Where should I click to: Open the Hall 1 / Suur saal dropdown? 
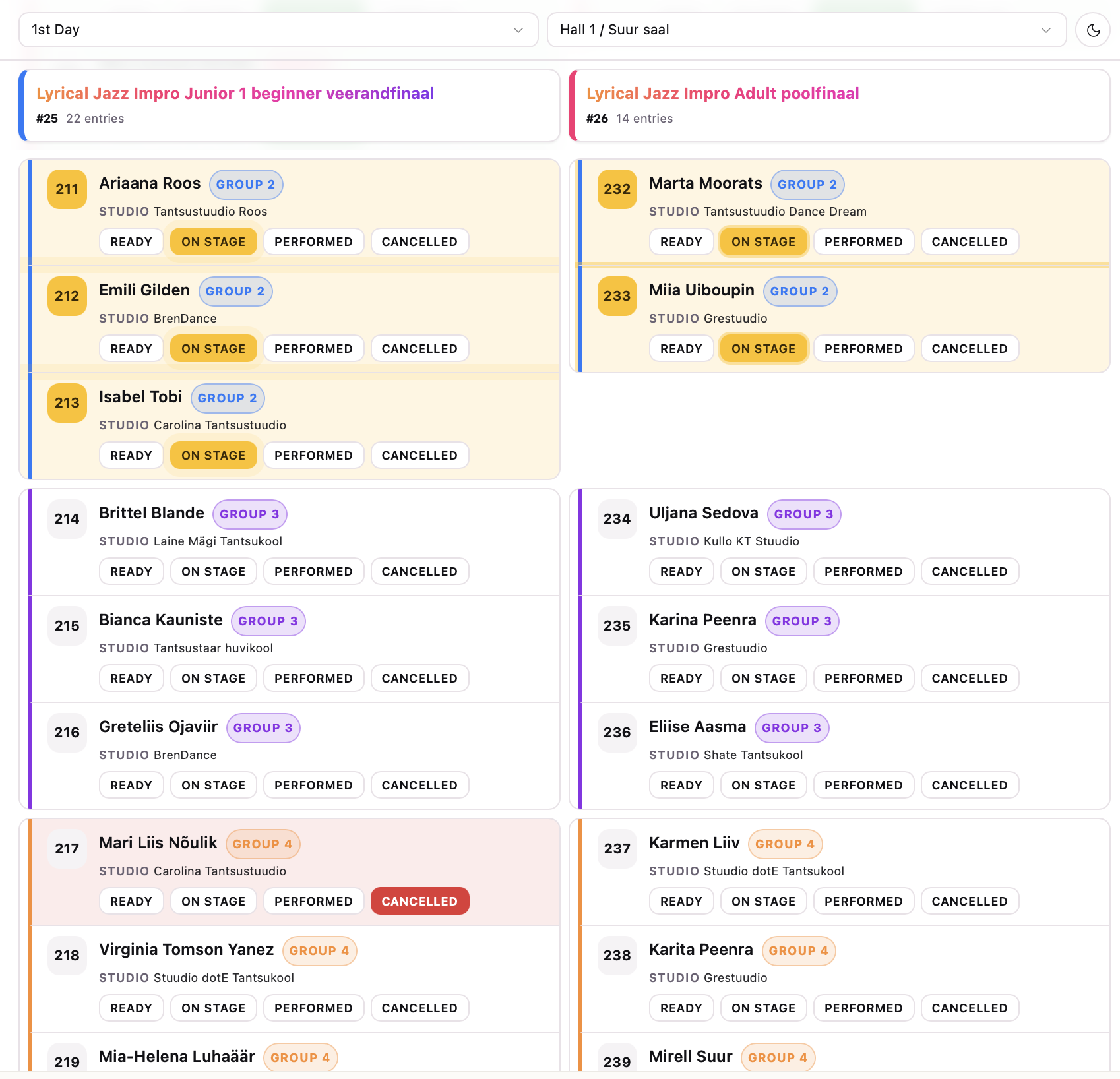(807, 30)
